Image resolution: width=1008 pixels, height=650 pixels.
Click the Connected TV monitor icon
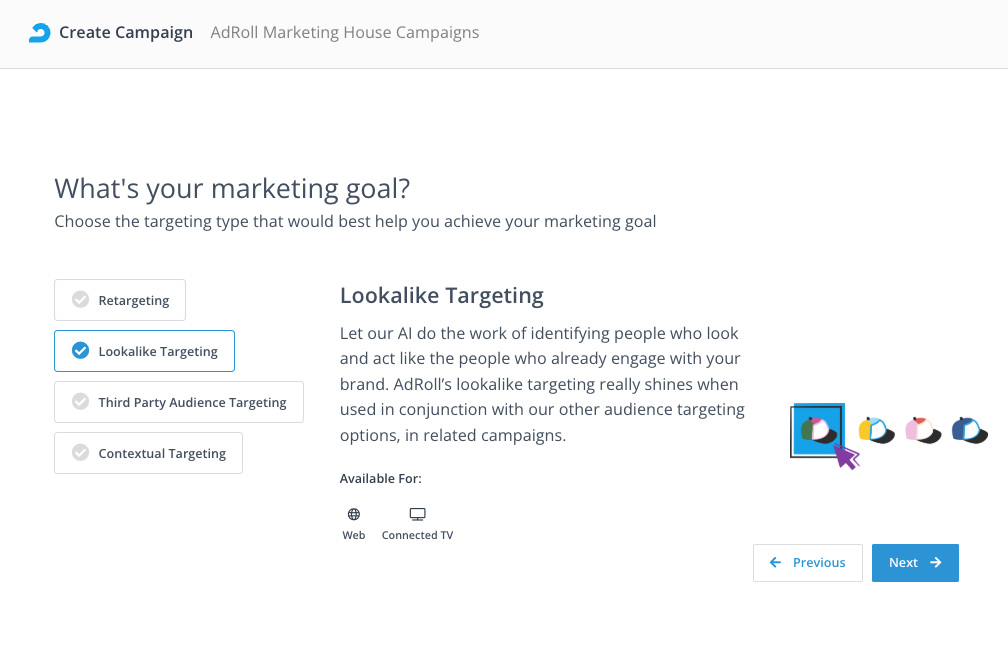(417, 514)
